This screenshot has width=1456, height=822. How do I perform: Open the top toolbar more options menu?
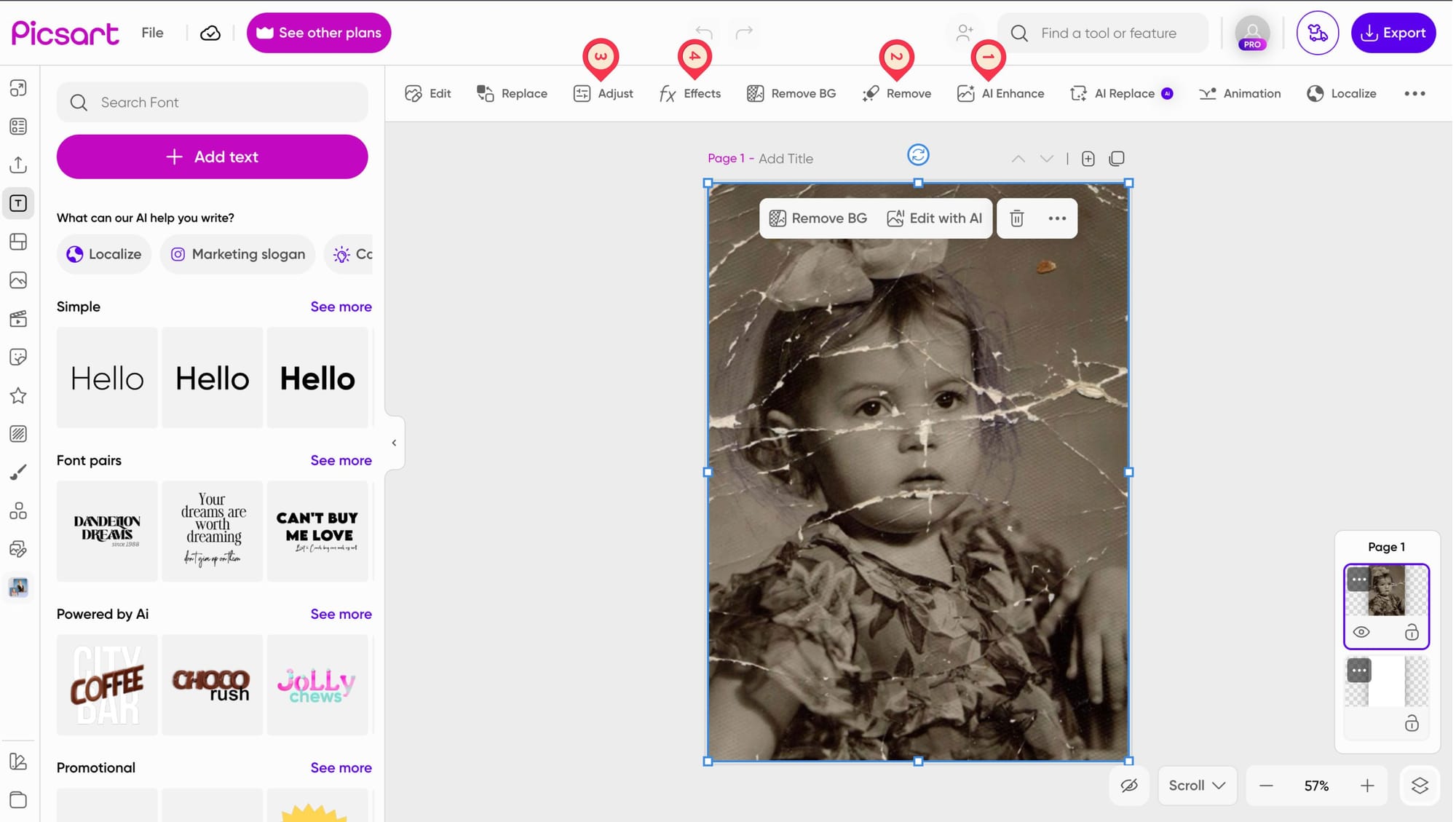1415,93
